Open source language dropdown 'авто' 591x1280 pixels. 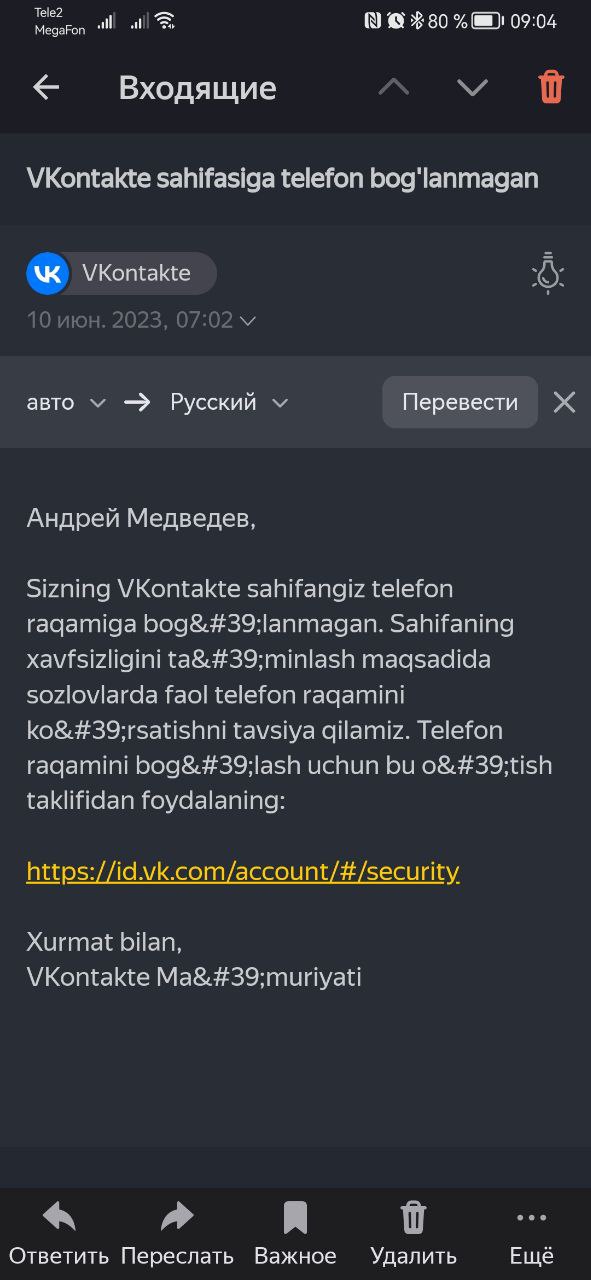pyautogui.click(x=66, y=402)
